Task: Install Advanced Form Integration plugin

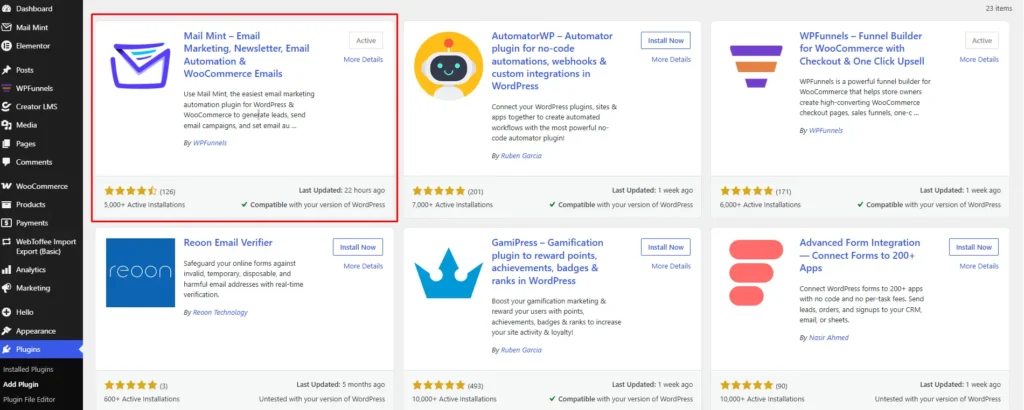Action: tap(974, 247)
